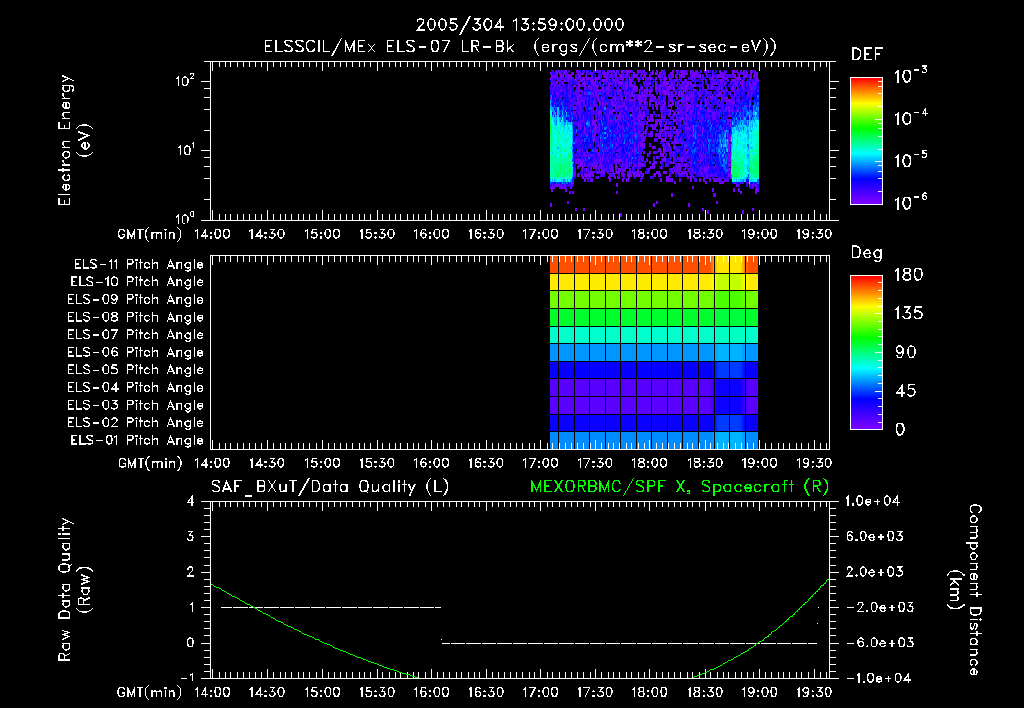This screenshot has width=1024, height=708.
Task: Click the 1.0e+04 right axis value
Action: [x=872, y=502]
